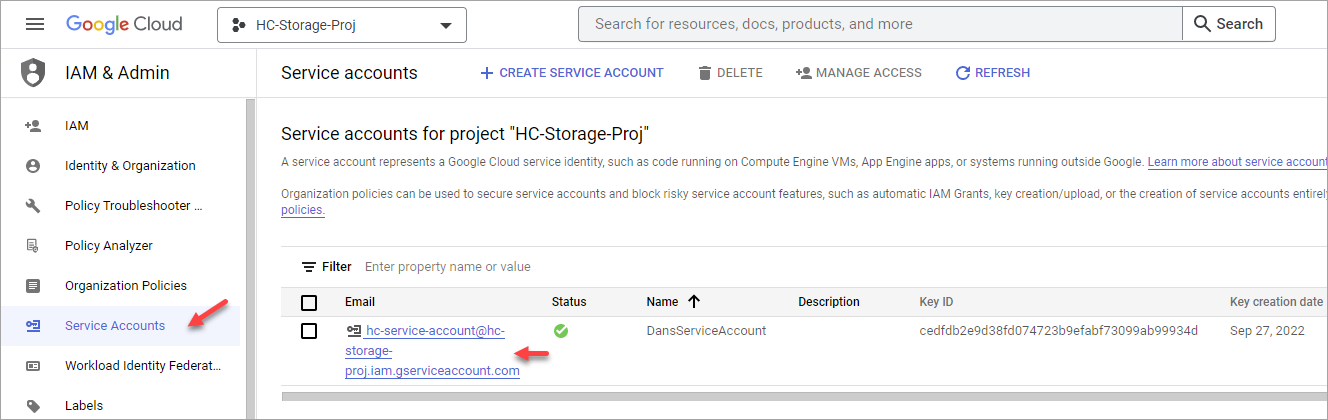Image resolution: width=1328 pixels, height=420 pixels.
Task: Click the Policy Analyzer document-search icon
Action: click(x=33, y=246)
